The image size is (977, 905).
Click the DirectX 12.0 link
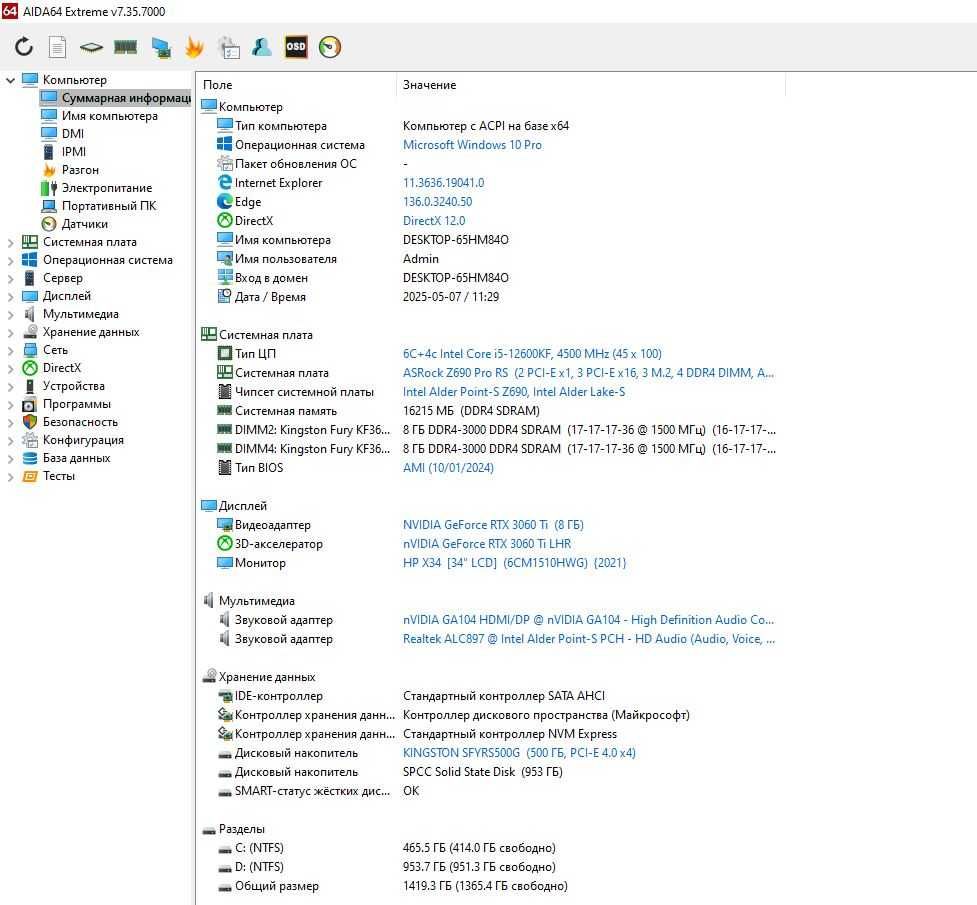click(x=434, y=221)
